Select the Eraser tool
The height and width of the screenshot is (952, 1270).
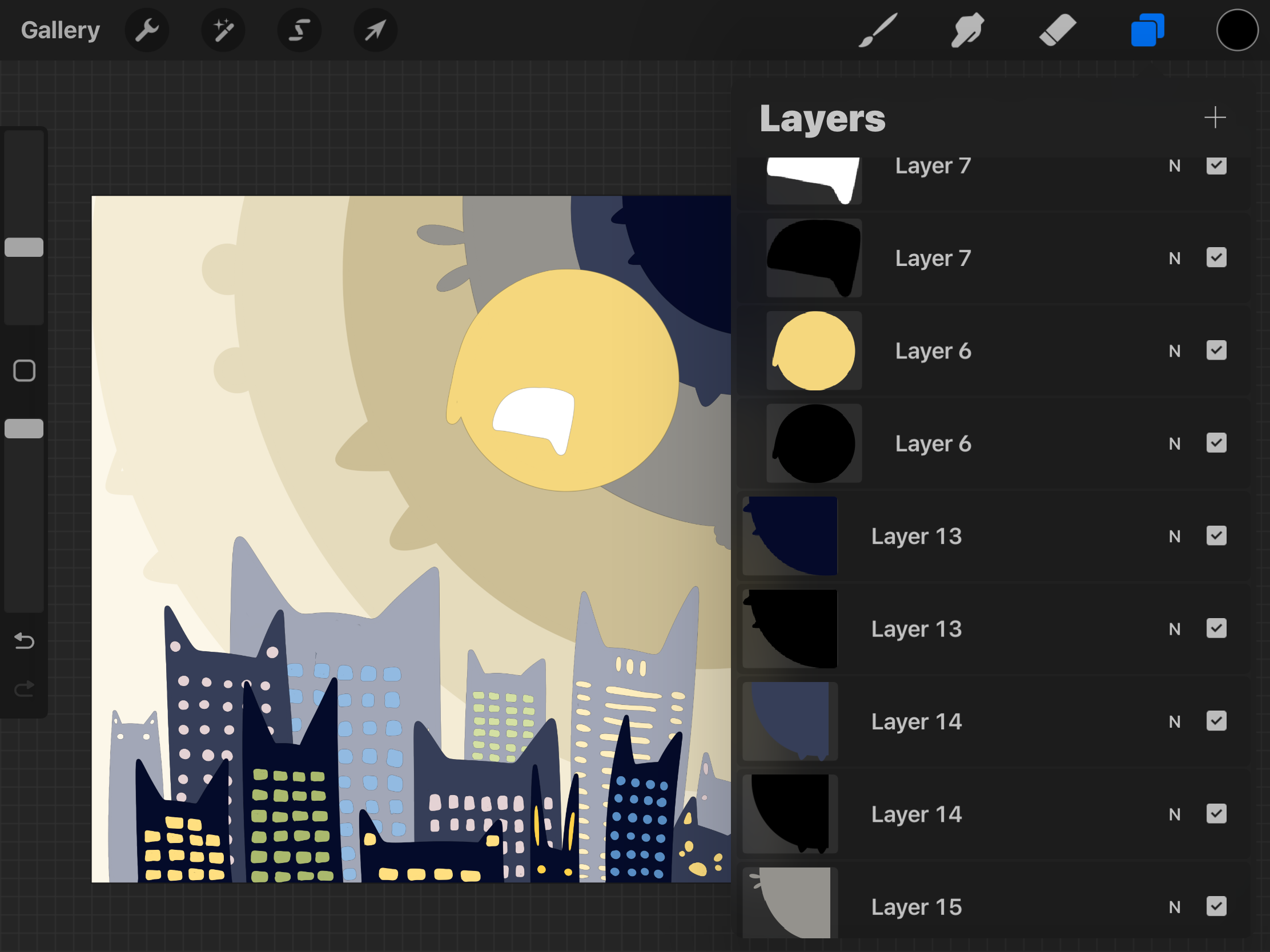(1058, 30)
